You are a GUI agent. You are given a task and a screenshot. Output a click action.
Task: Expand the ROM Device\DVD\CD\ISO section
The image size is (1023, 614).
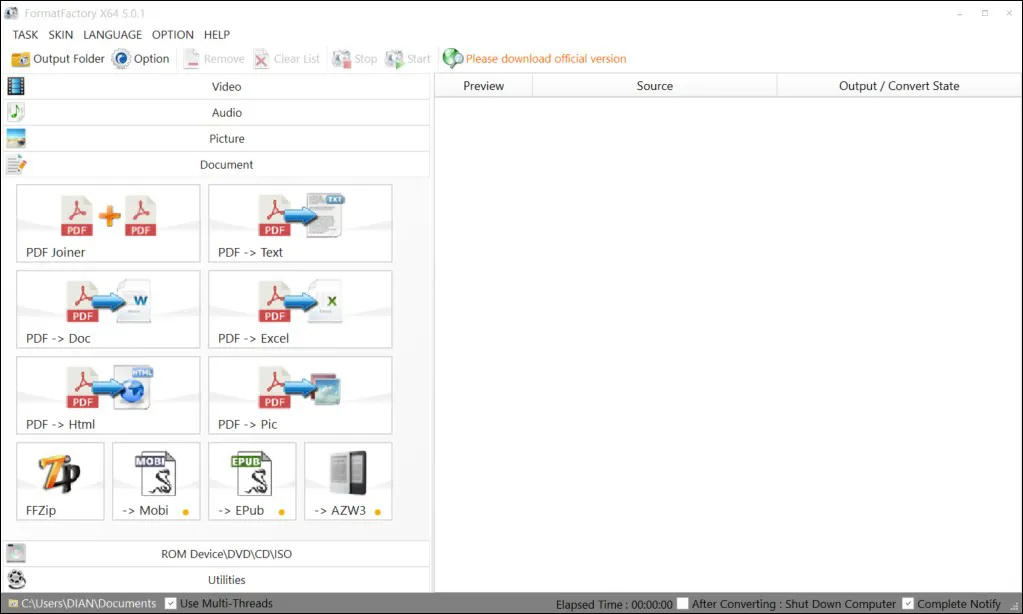coord(226,553)
